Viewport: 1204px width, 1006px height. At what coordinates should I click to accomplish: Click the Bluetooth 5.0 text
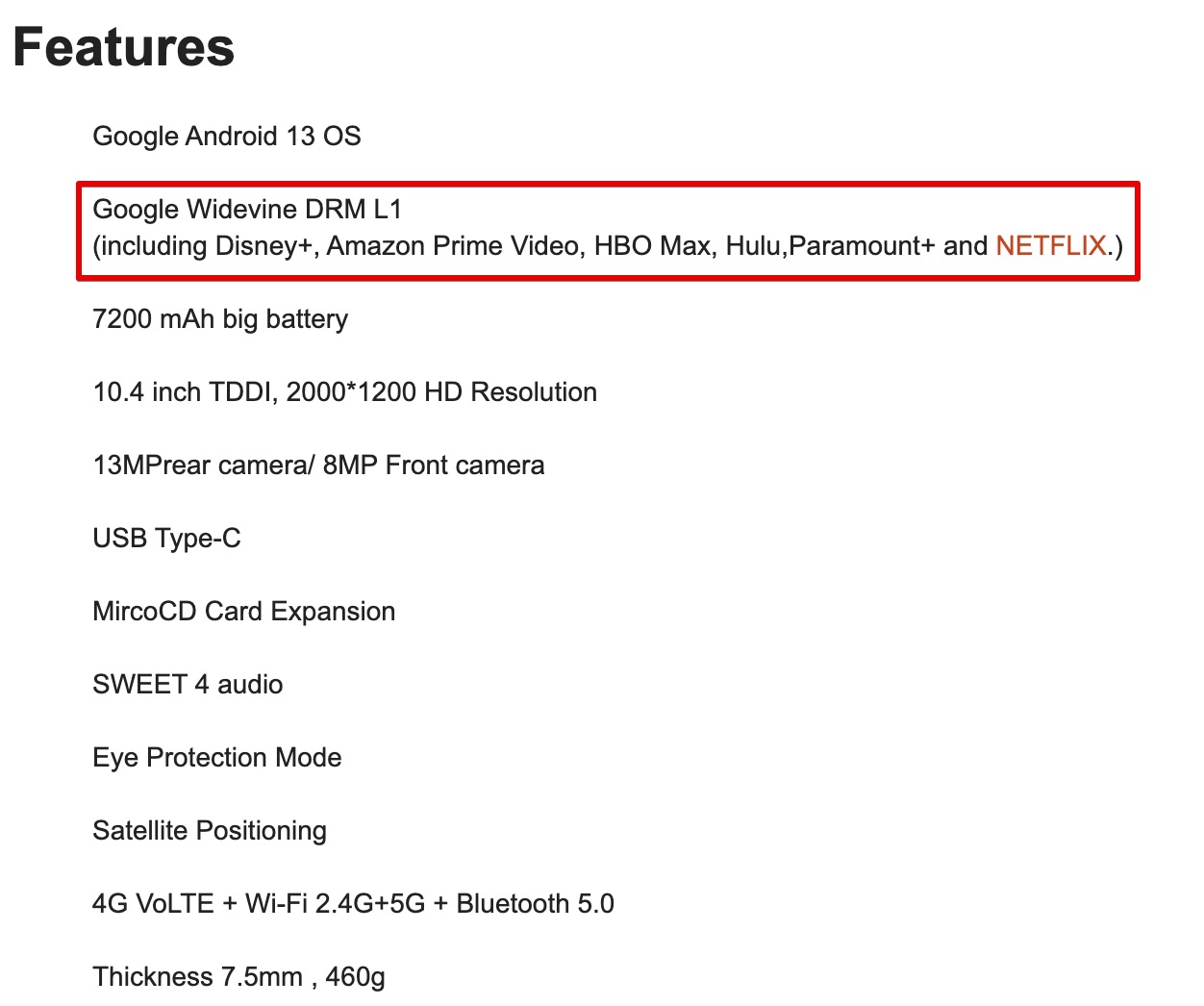[x=535, y=904]
